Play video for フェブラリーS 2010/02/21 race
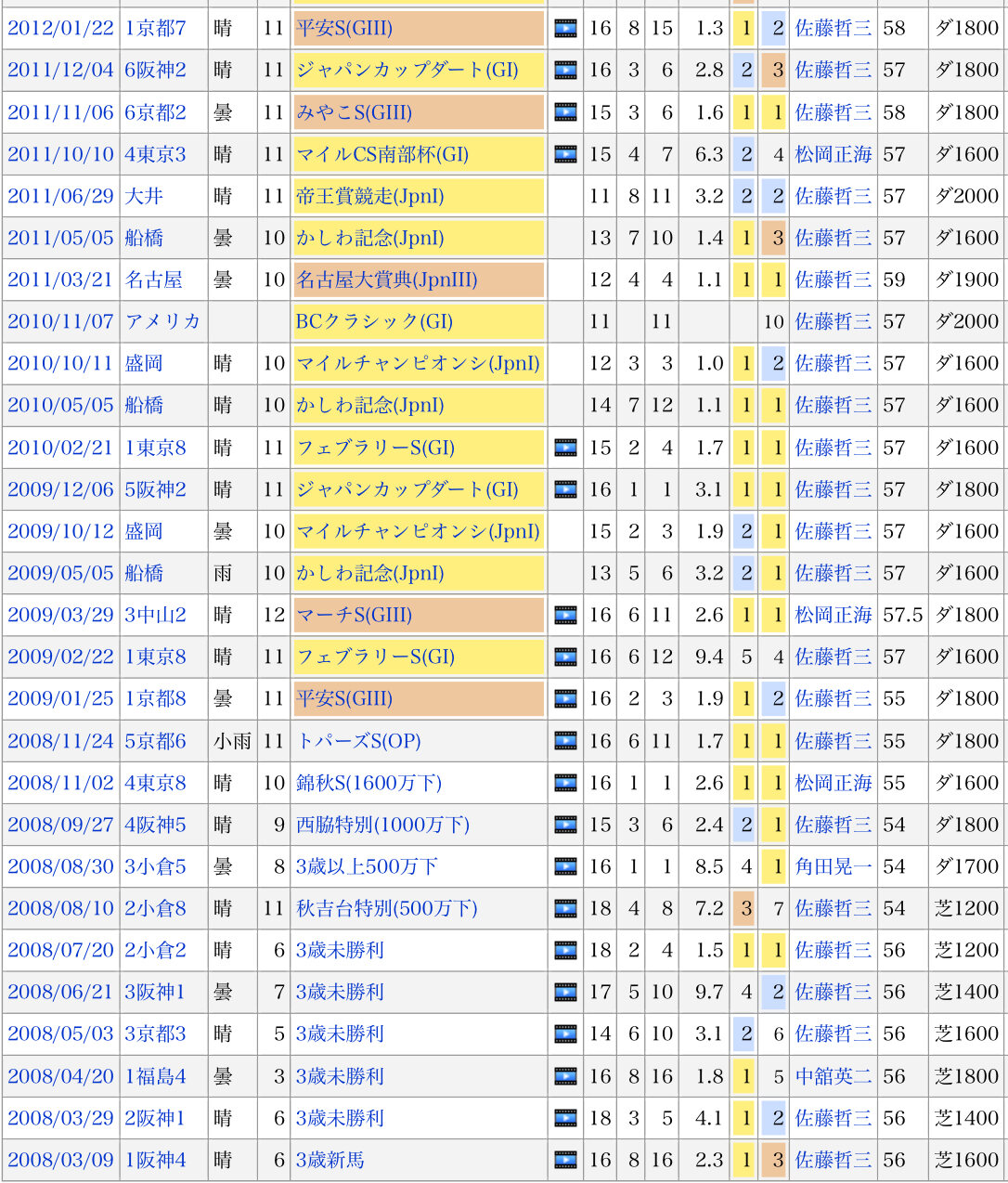The width and height of the screenshot is (1008, 1183). (565, 448)
